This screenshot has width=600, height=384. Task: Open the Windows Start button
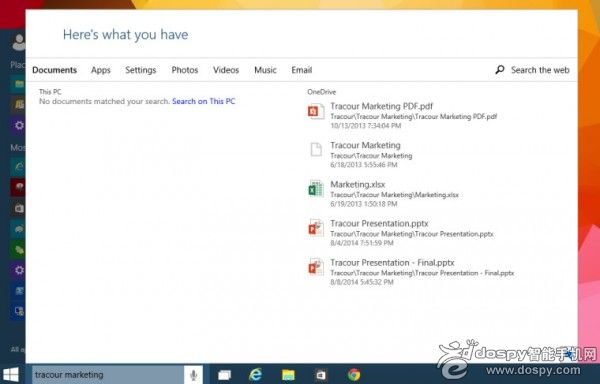point(11,375)
